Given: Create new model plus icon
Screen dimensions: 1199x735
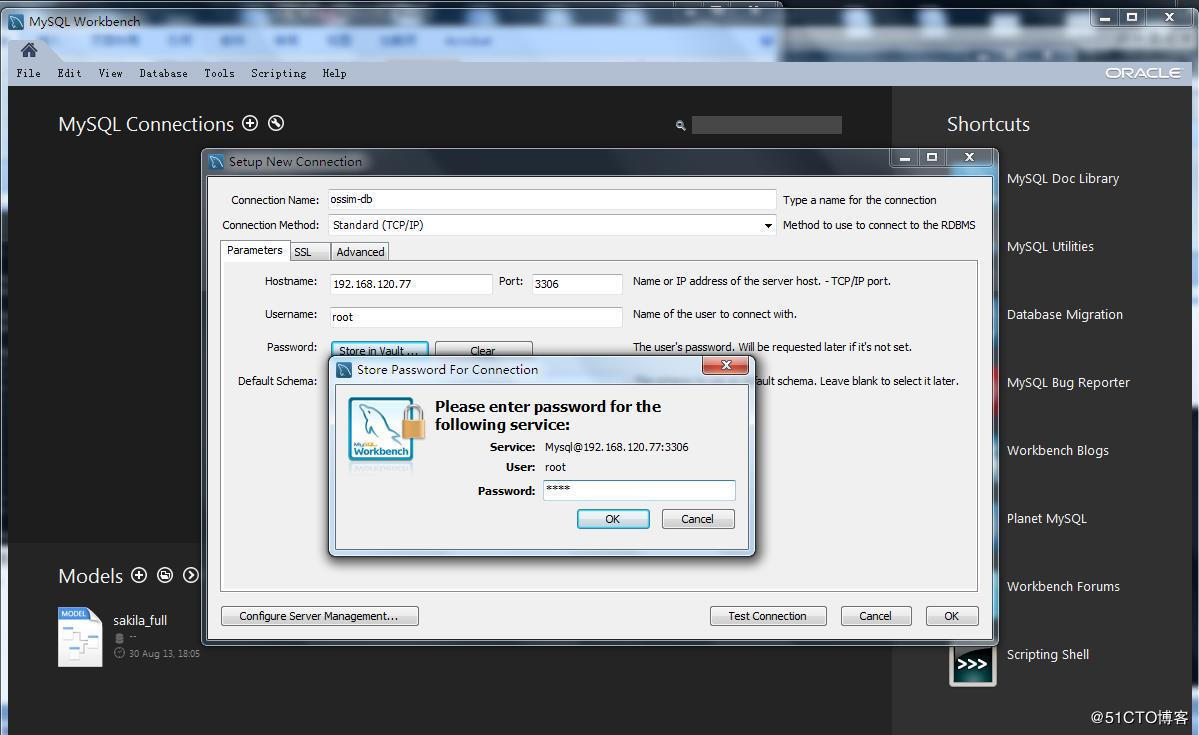Looking at the screenshot, I should click(138, 575).
